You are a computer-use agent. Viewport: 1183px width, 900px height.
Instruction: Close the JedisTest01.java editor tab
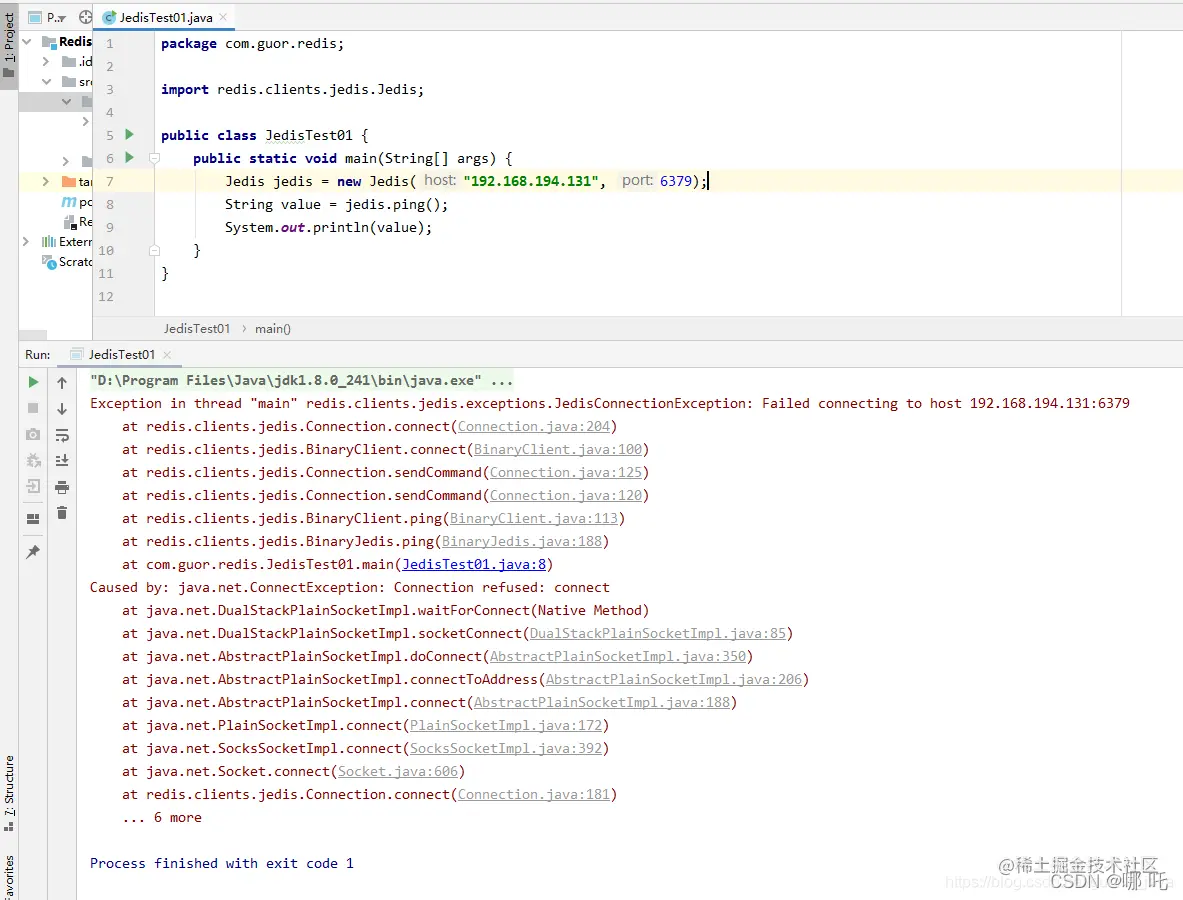[223, 17]
